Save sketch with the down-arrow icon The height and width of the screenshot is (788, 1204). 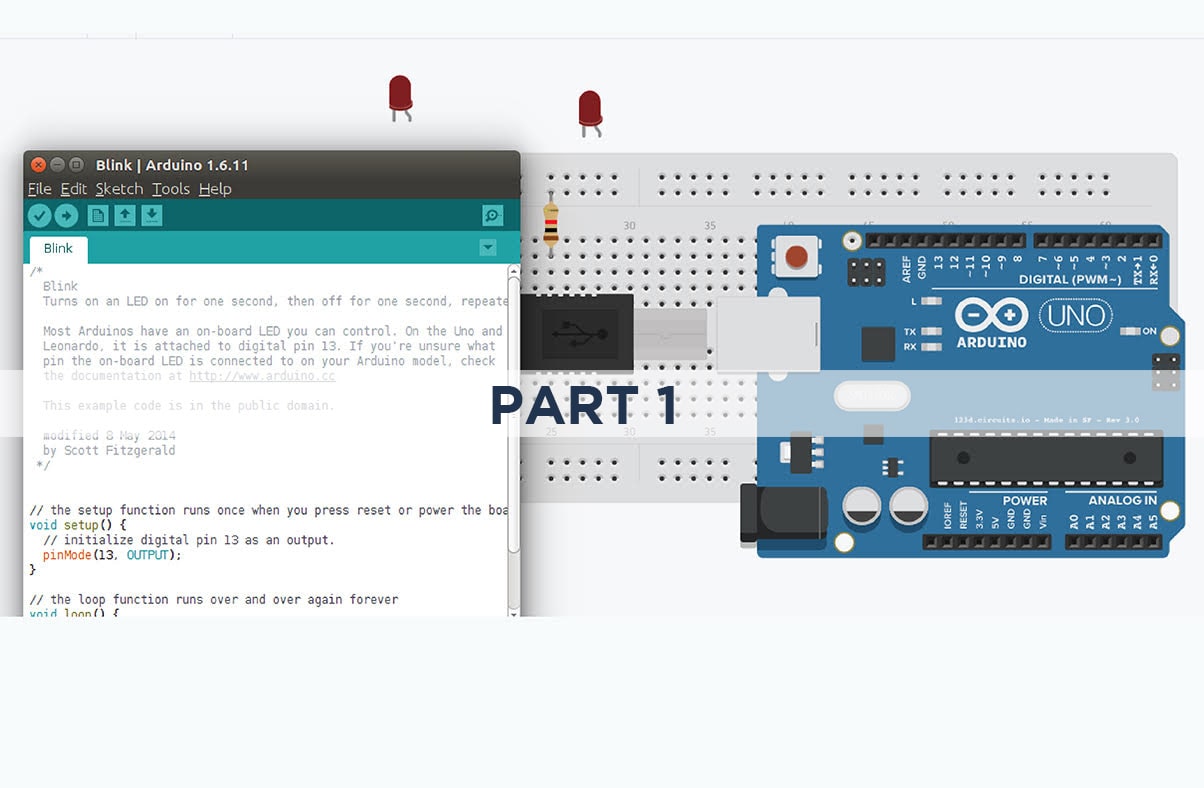[x=152, y=215]
